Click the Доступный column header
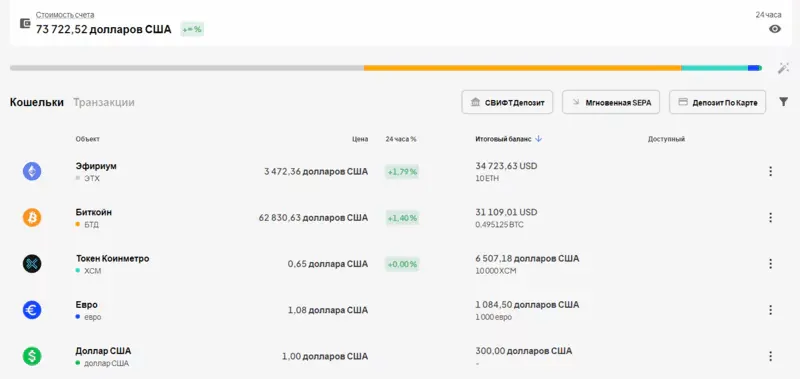 click(666, 139)
